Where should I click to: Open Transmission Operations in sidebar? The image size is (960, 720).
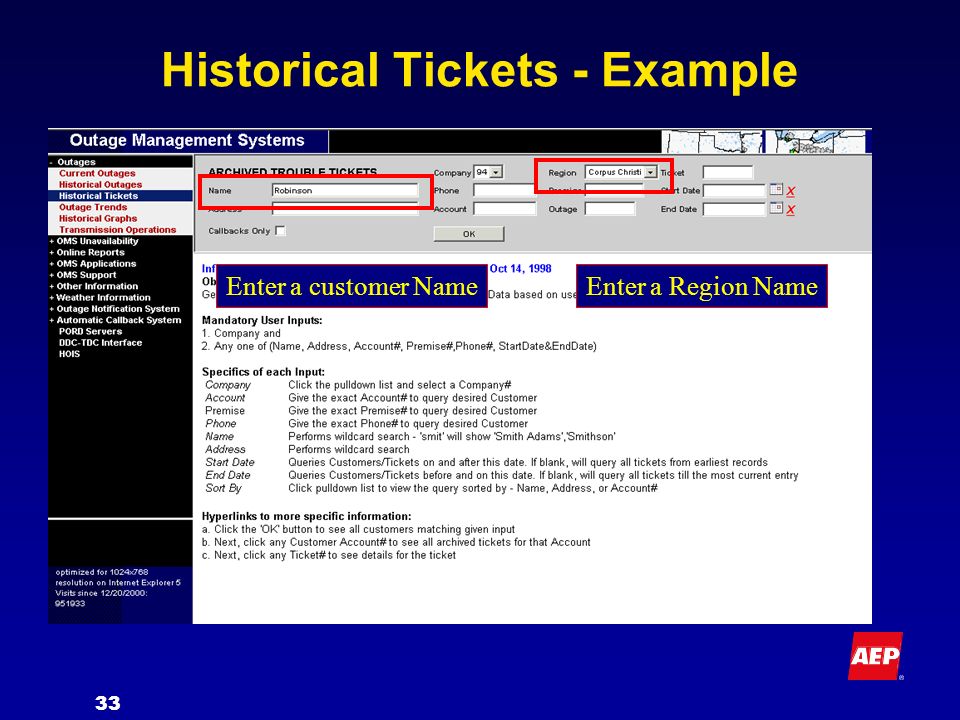tap(118, 230)
